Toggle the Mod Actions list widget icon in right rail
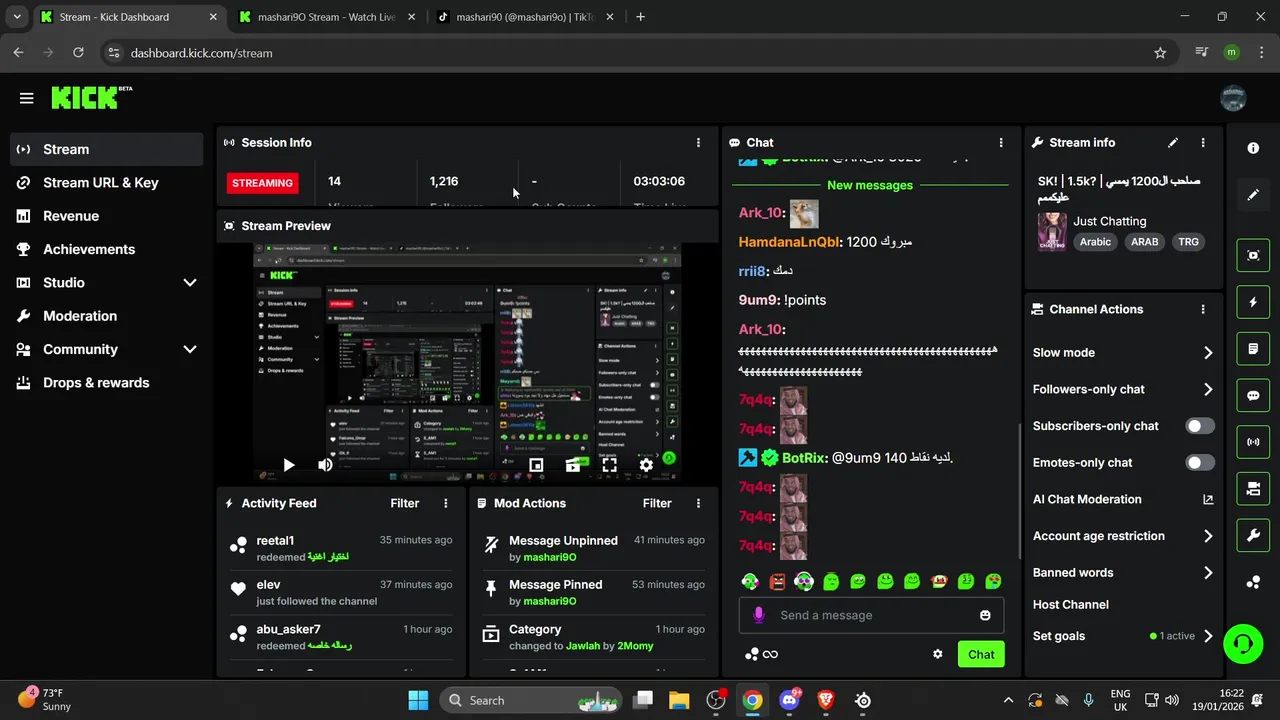Screen dimensions: 1280x720 tap(1253, 349)
